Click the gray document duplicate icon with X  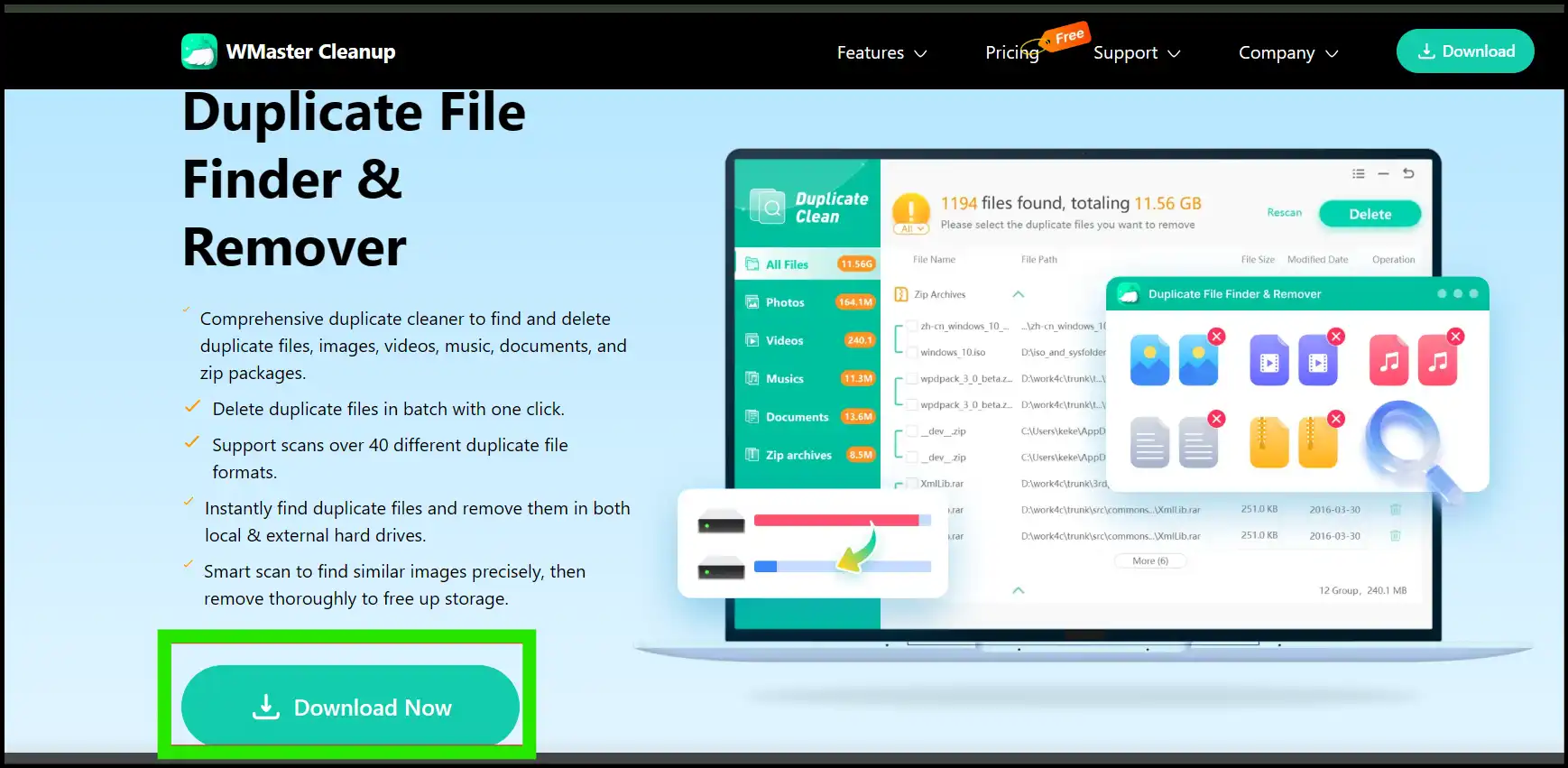click(x=1198, y=440)
